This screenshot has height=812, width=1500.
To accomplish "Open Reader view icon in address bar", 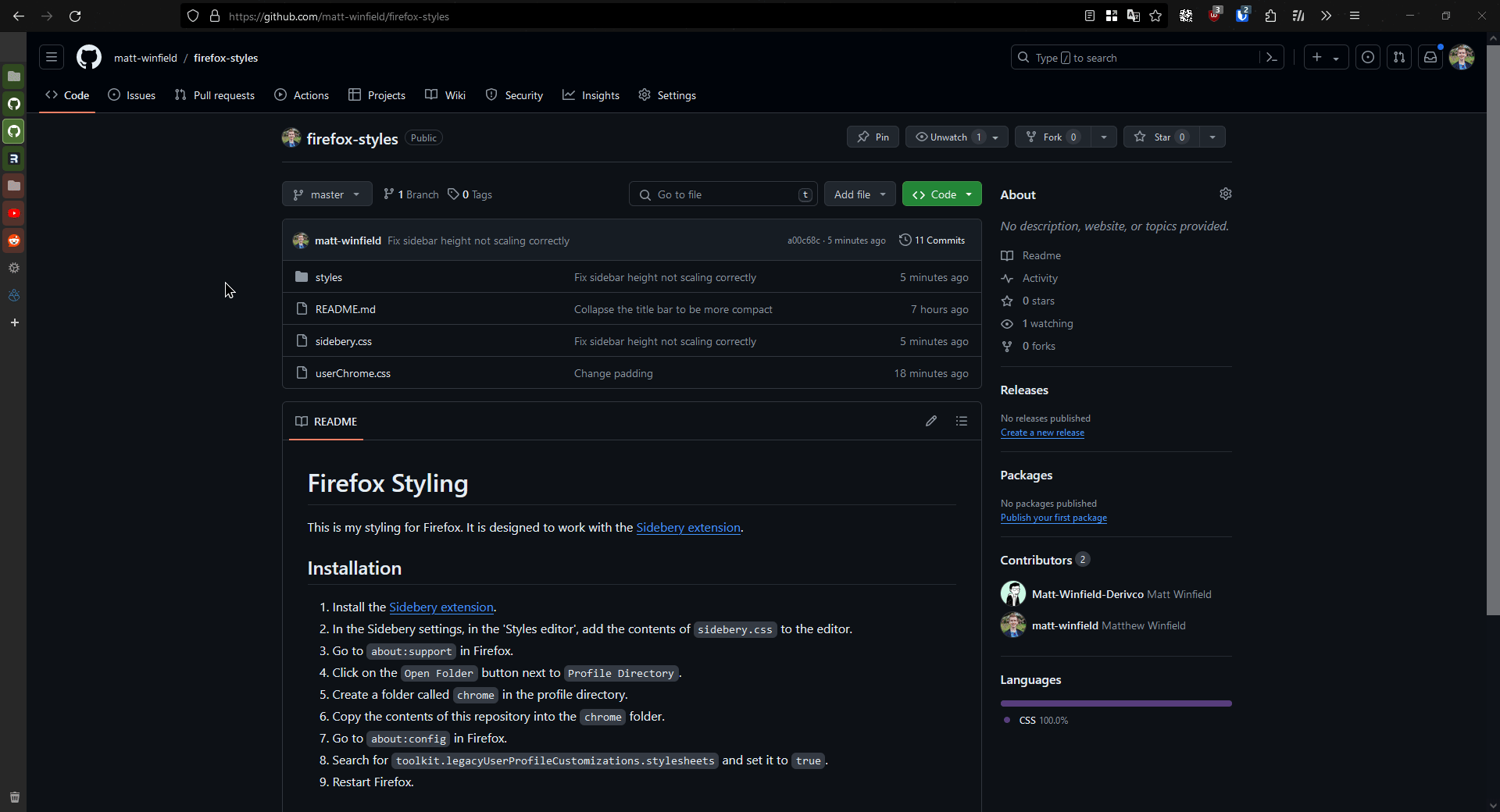I will (x=1090, y=16).
